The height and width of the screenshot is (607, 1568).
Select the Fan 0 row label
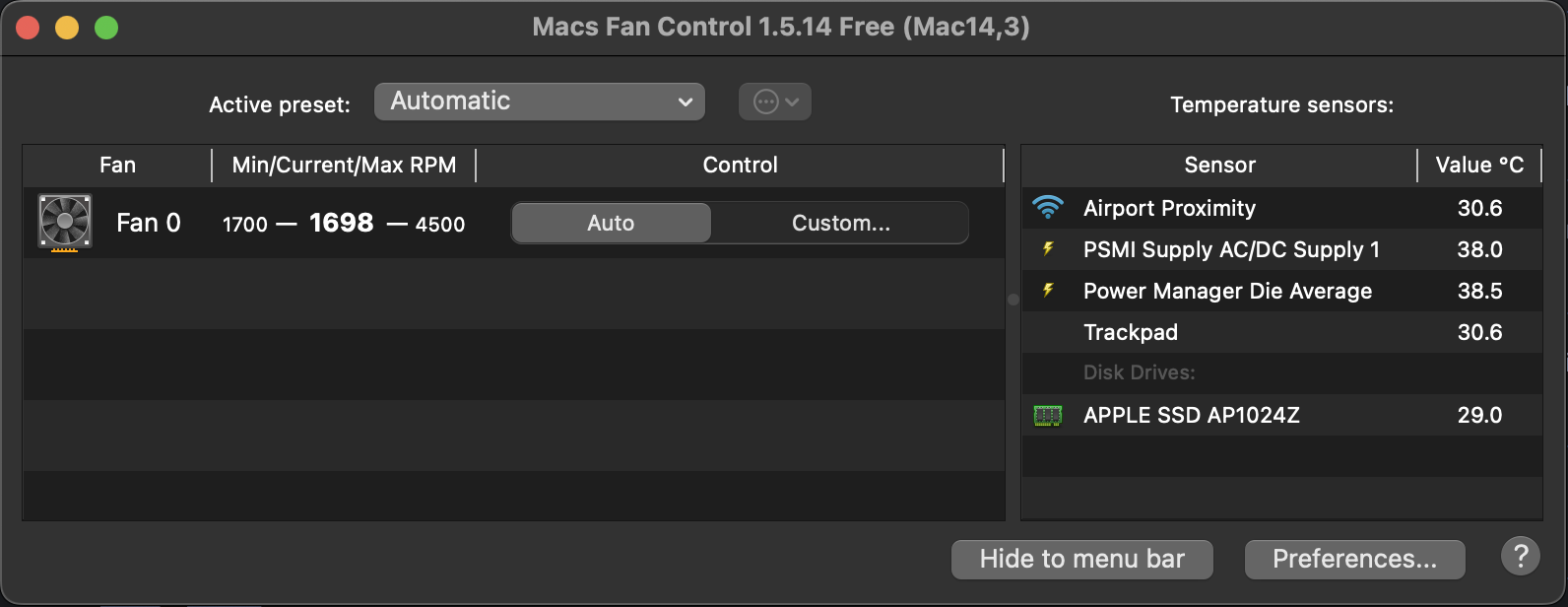[x=149, y=223]
